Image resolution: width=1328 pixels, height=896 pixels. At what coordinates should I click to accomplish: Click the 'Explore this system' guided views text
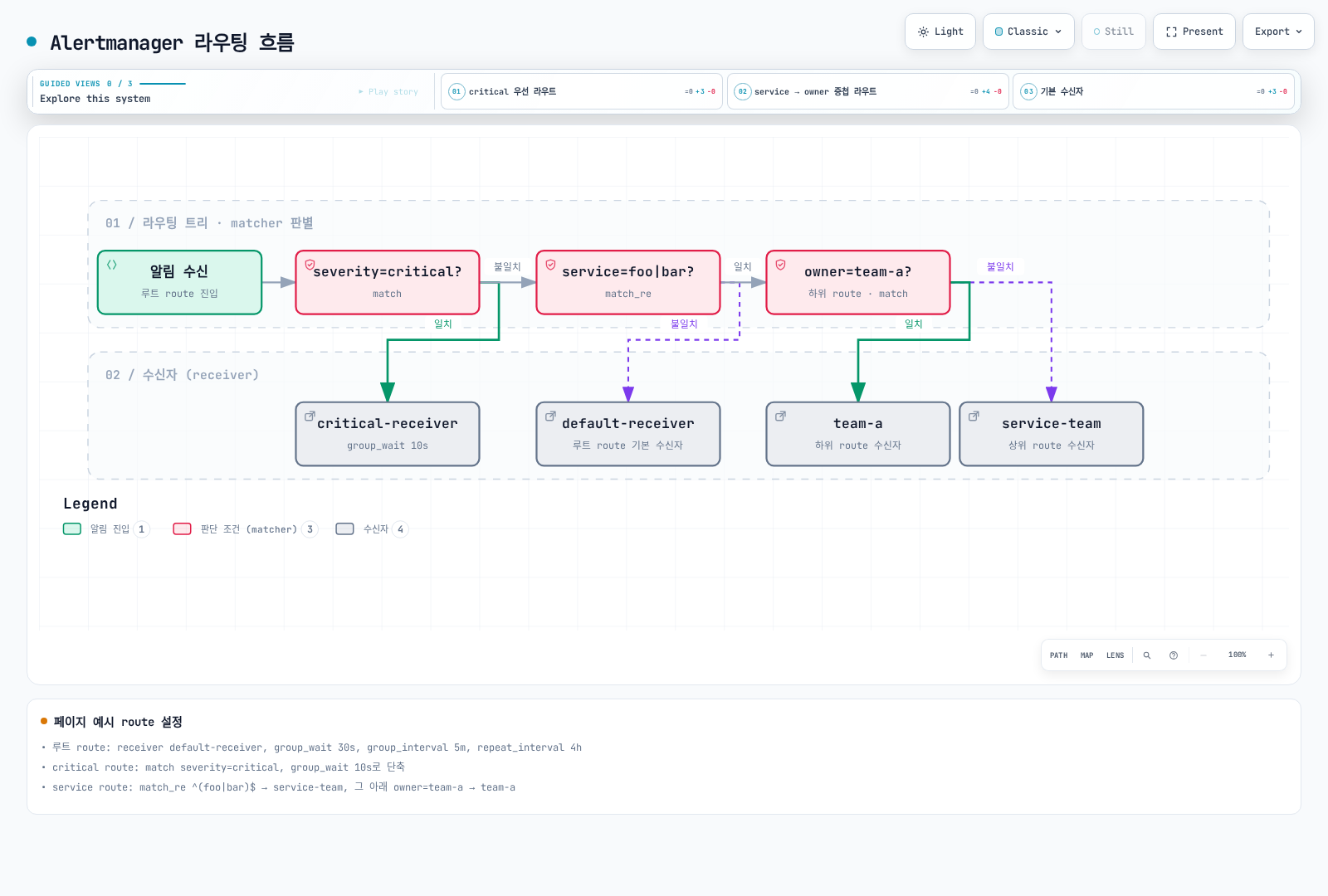click(x=95, y=99)
